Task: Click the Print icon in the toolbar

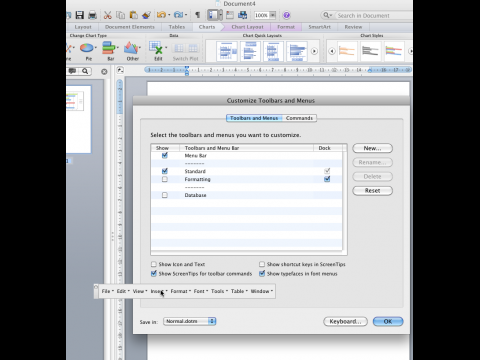Action: click(x=92, y=15)
